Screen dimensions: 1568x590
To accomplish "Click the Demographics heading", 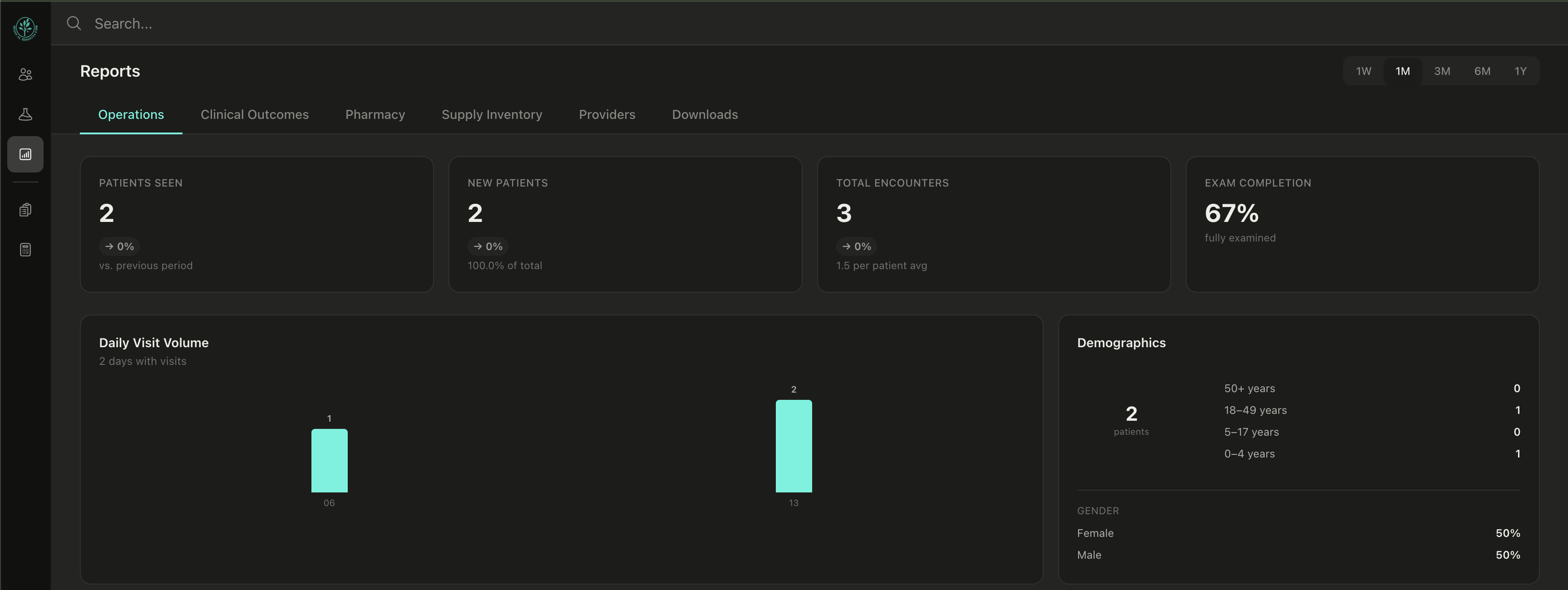I will [x=1121, y=343].
